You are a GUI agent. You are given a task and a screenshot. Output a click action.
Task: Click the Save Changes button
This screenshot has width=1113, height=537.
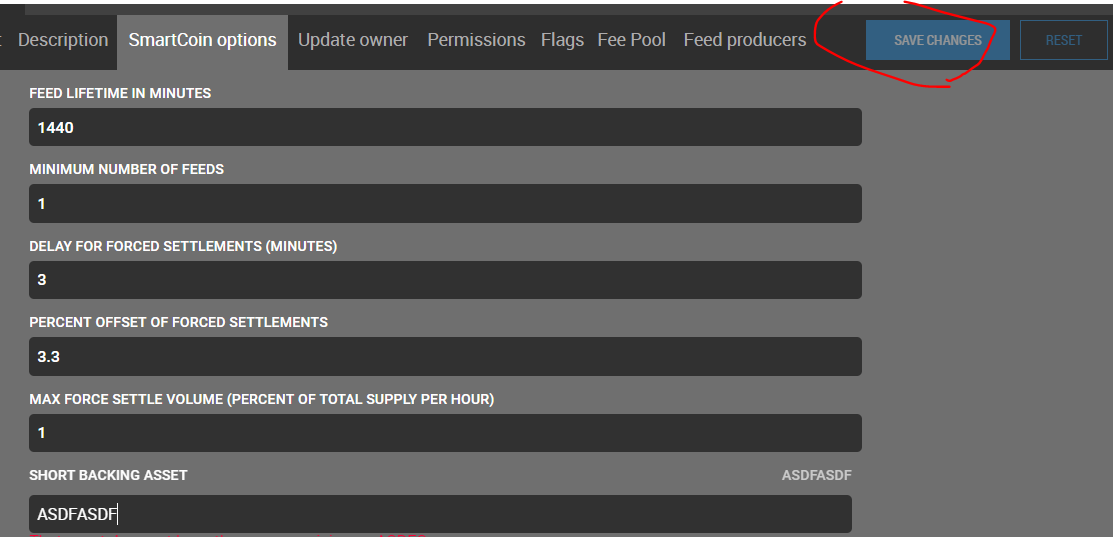point(938,40)
